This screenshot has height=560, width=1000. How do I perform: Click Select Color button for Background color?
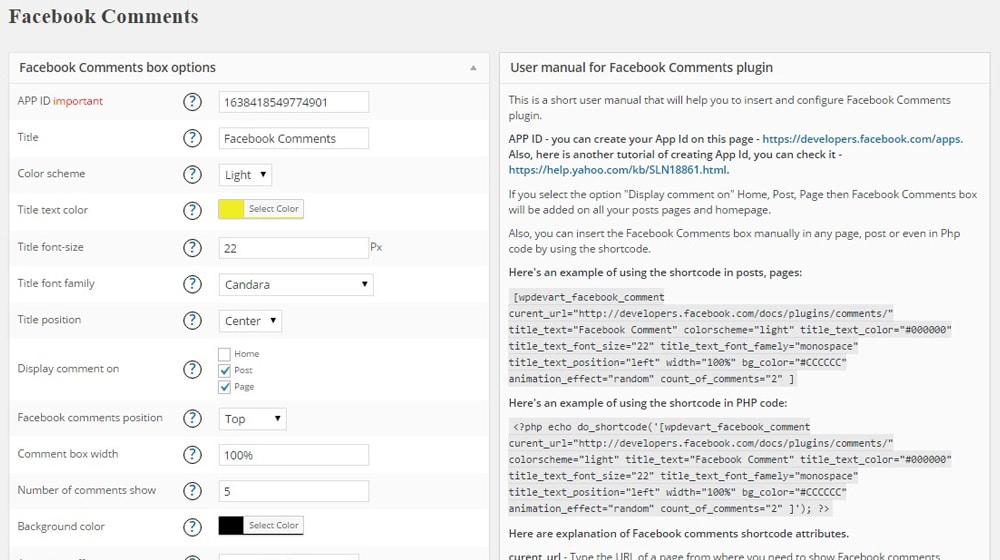[274, 526]
